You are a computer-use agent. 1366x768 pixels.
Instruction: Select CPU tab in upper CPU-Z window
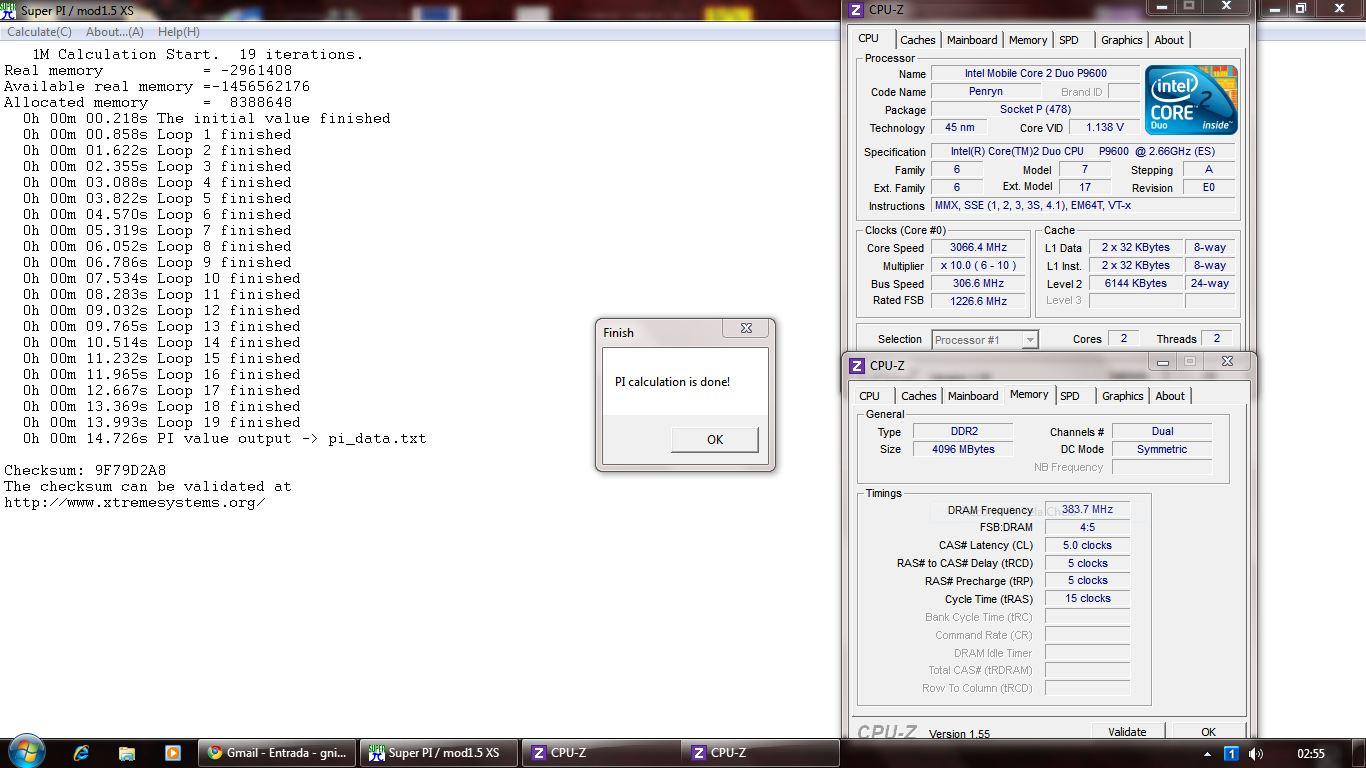pos(869,39)
